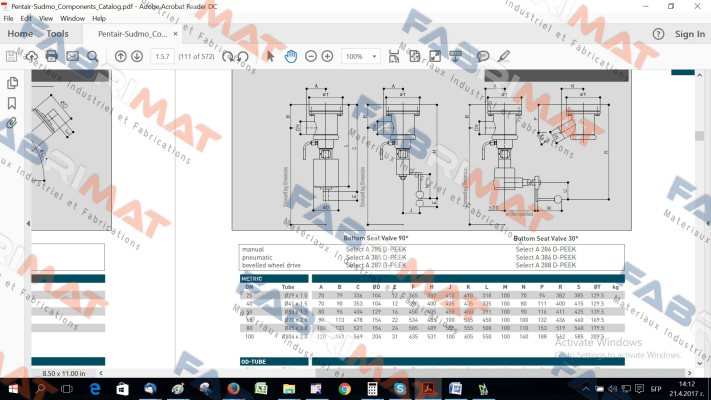711x400 pixels.
Task: Open Firefox from the taskbar
Action: pyautogui.click(x=233, y=389)
